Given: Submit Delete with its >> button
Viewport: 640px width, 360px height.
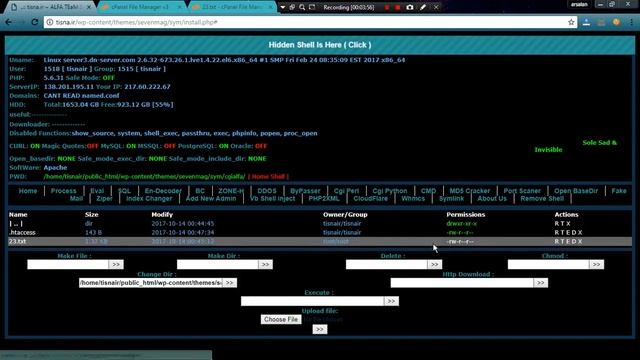Looking at the screenshot, I should coord(434,264).
